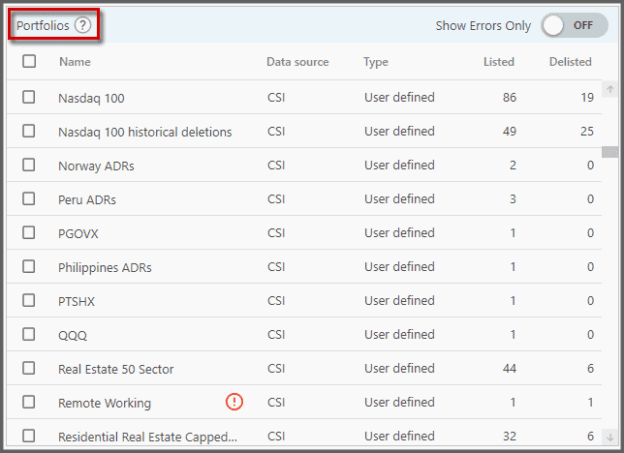
Task: Sort by Listed column header
Action: pos(498,62)
